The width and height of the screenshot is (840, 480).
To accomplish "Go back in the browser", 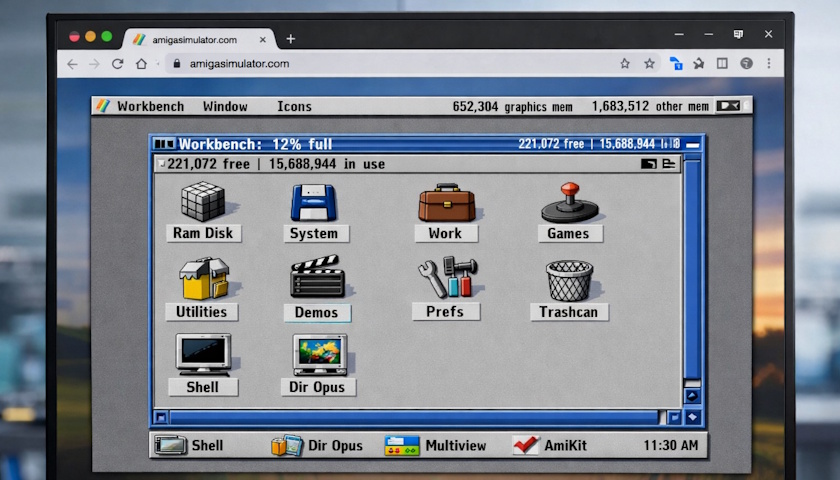I will pyautogui.click(x=72, y=64).
